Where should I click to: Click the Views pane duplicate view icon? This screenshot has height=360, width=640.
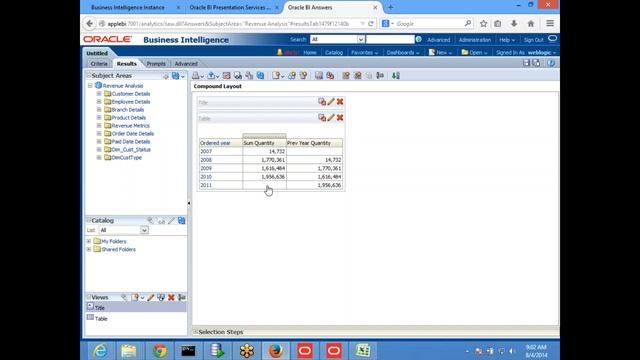[x=161, y=298]
